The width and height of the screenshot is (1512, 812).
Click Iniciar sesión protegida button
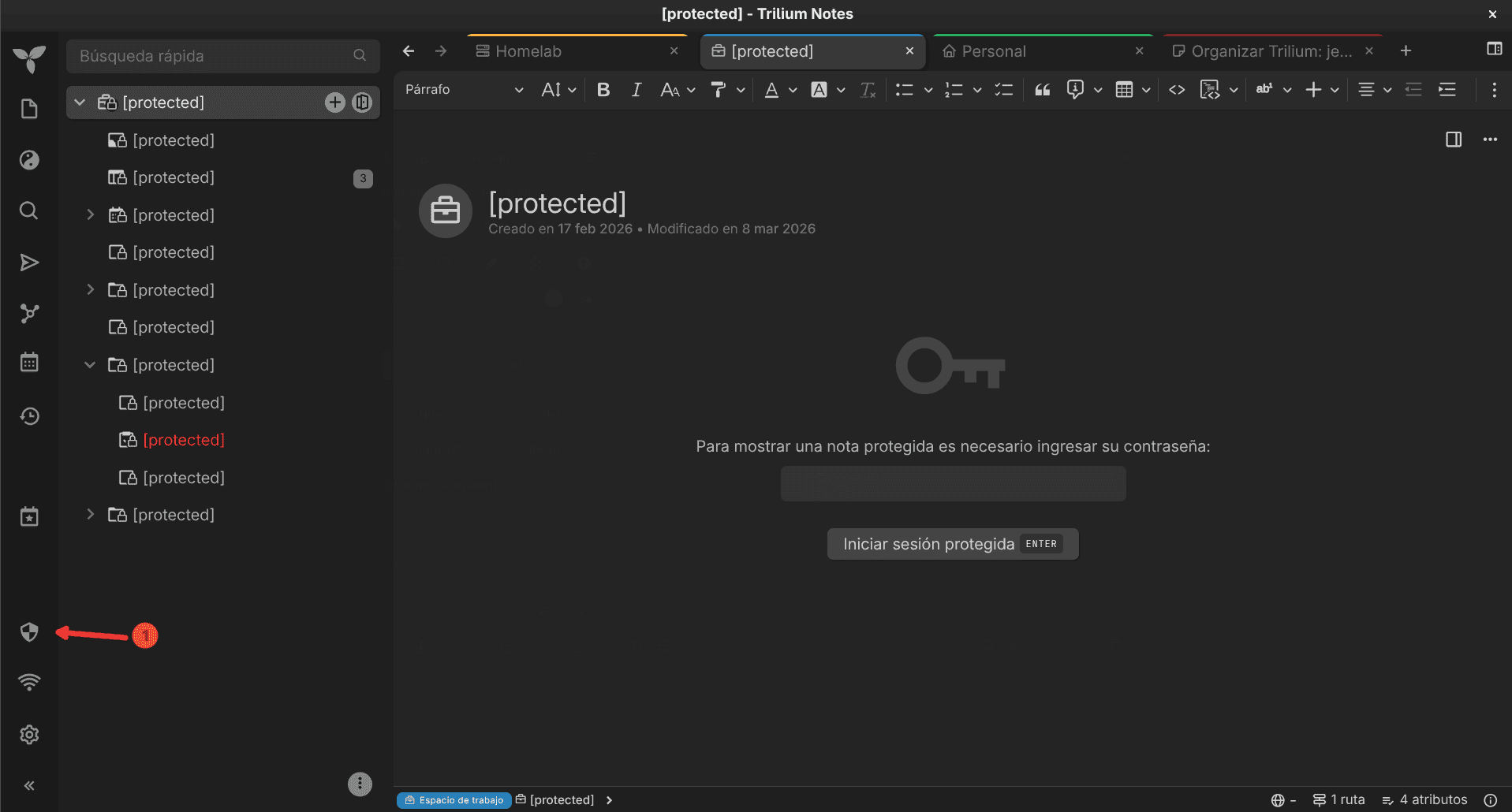coord(953,544)
